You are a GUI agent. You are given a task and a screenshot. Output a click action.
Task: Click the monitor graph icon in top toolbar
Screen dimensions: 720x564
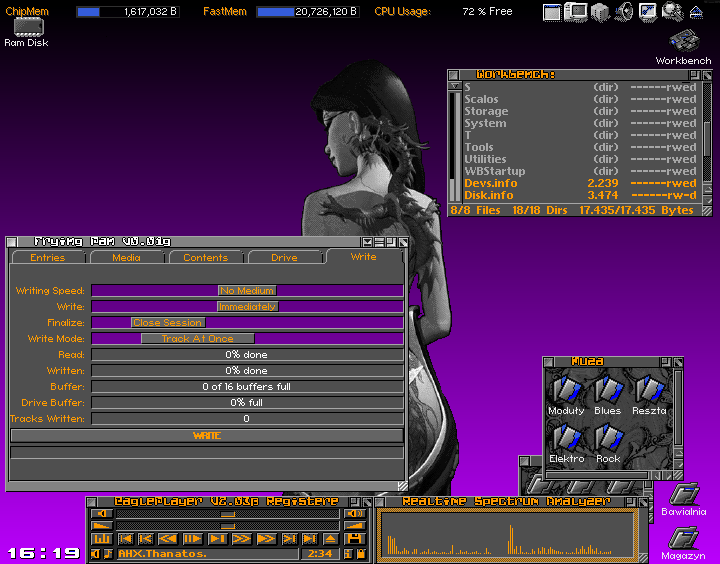pos(648,12)
